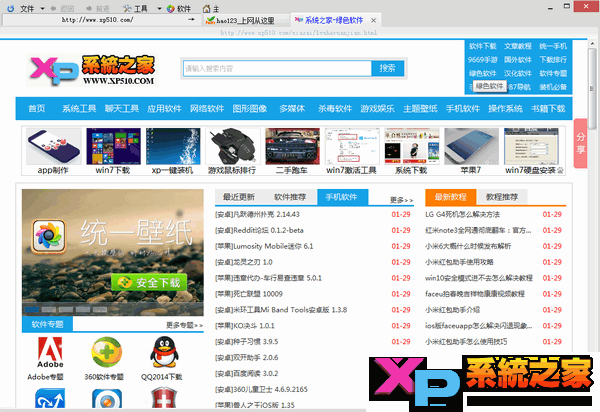600x412 pixels.
Task: Click the 返回 back button
Action: pos(62,8)
